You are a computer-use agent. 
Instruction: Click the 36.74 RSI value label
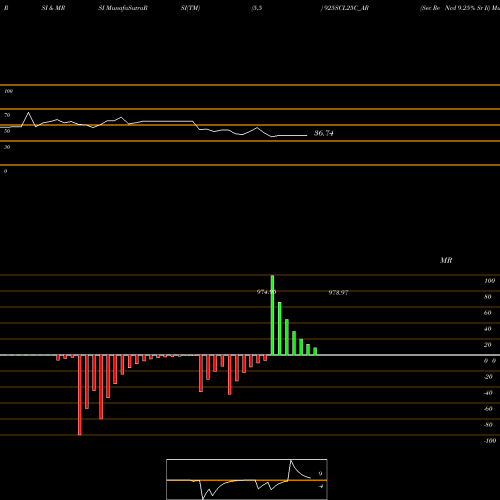click(x=324, y=133)
